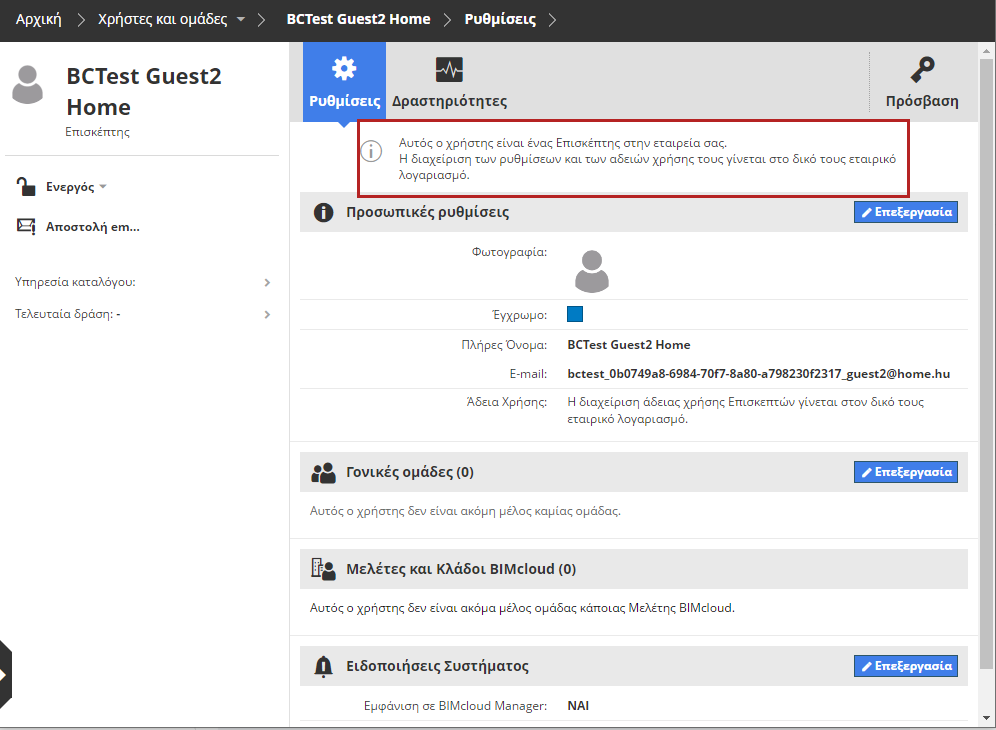996x730 pixels.
Task: Open the Χρήστες και ομάδες breadcrumb dropdown
Action: click(x=240, y=19)
